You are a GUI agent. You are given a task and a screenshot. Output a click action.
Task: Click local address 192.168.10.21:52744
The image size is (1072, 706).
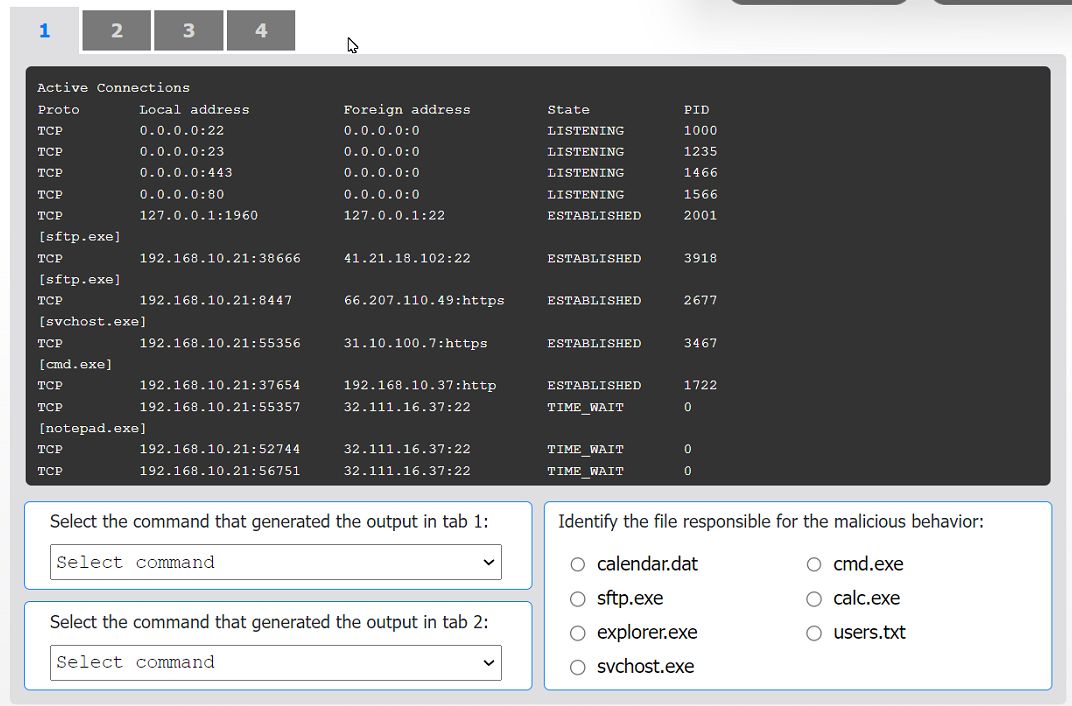[x=220, y=449]
